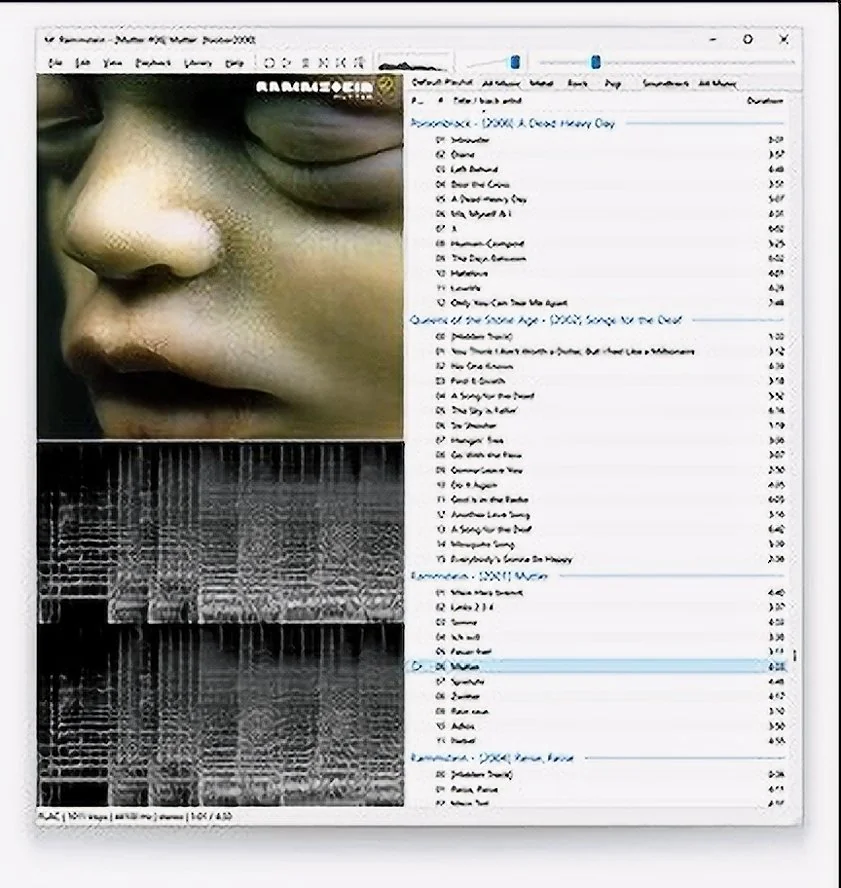Open the View menu
The image size is (841, 888).
click(x=113, y=63)
